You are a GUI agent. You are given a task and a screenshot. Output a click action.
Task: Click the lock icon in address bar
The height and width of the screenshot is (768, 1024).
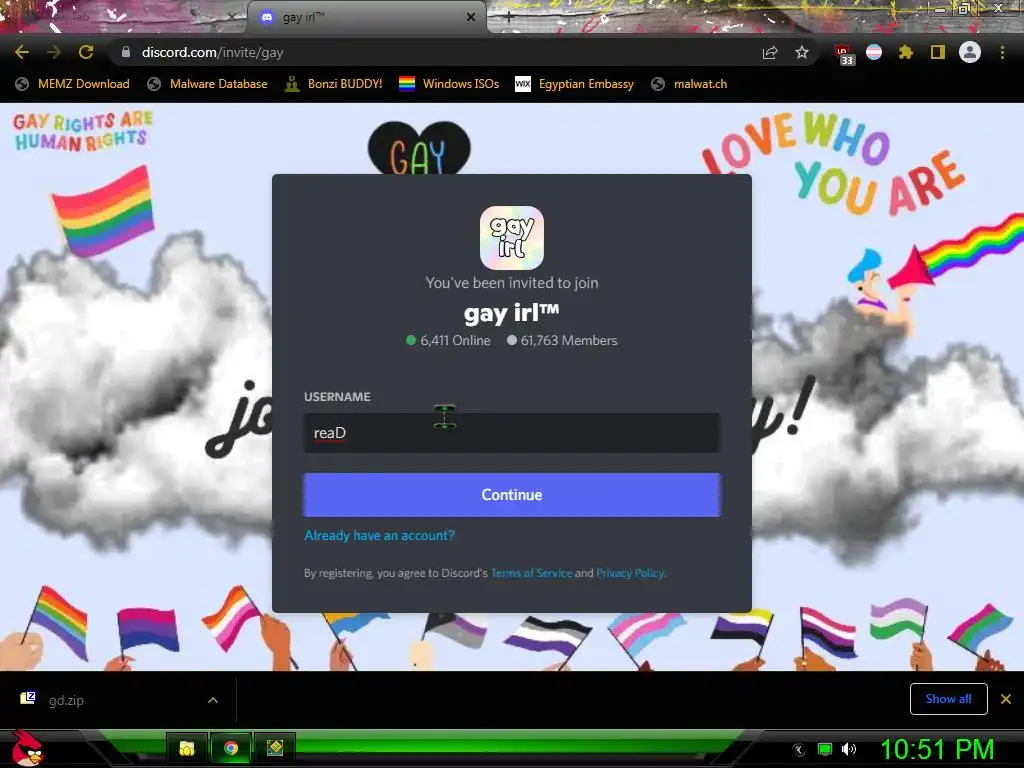click(126, 52)
